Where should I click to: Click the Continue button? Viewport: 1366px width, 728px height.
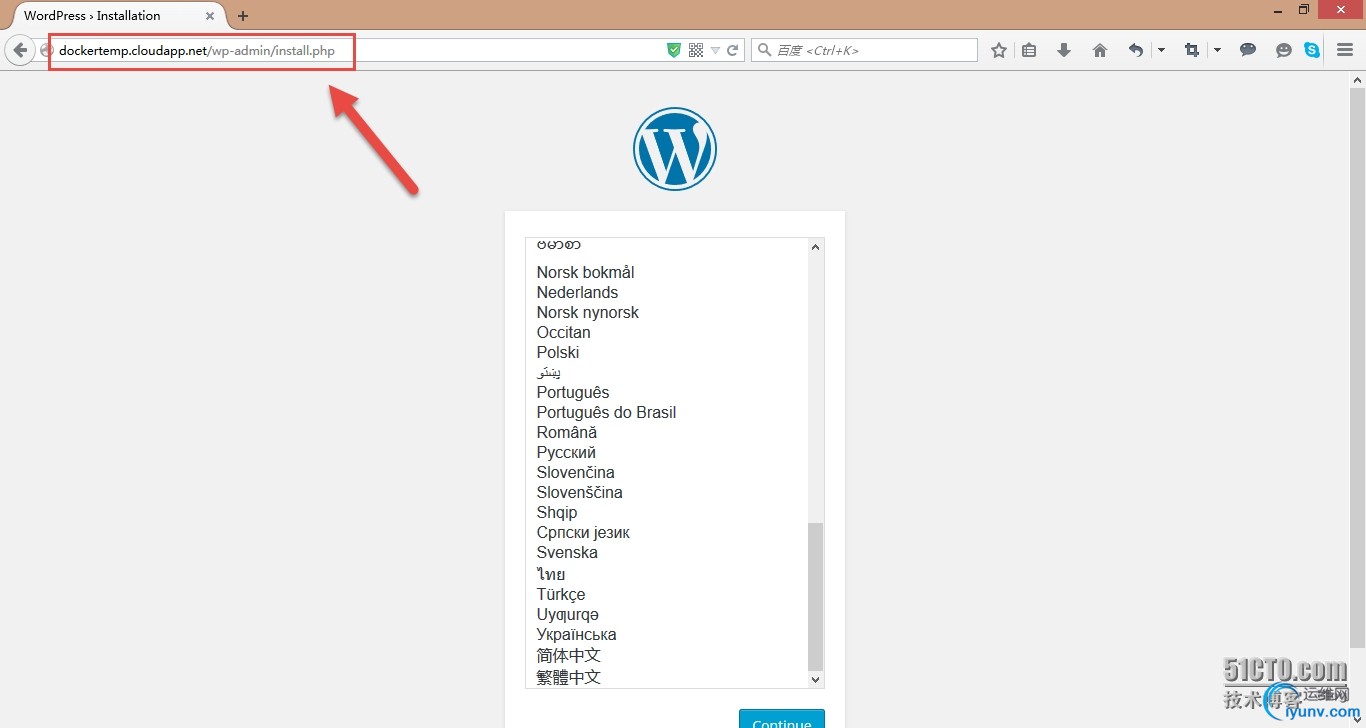click(782, 719)
